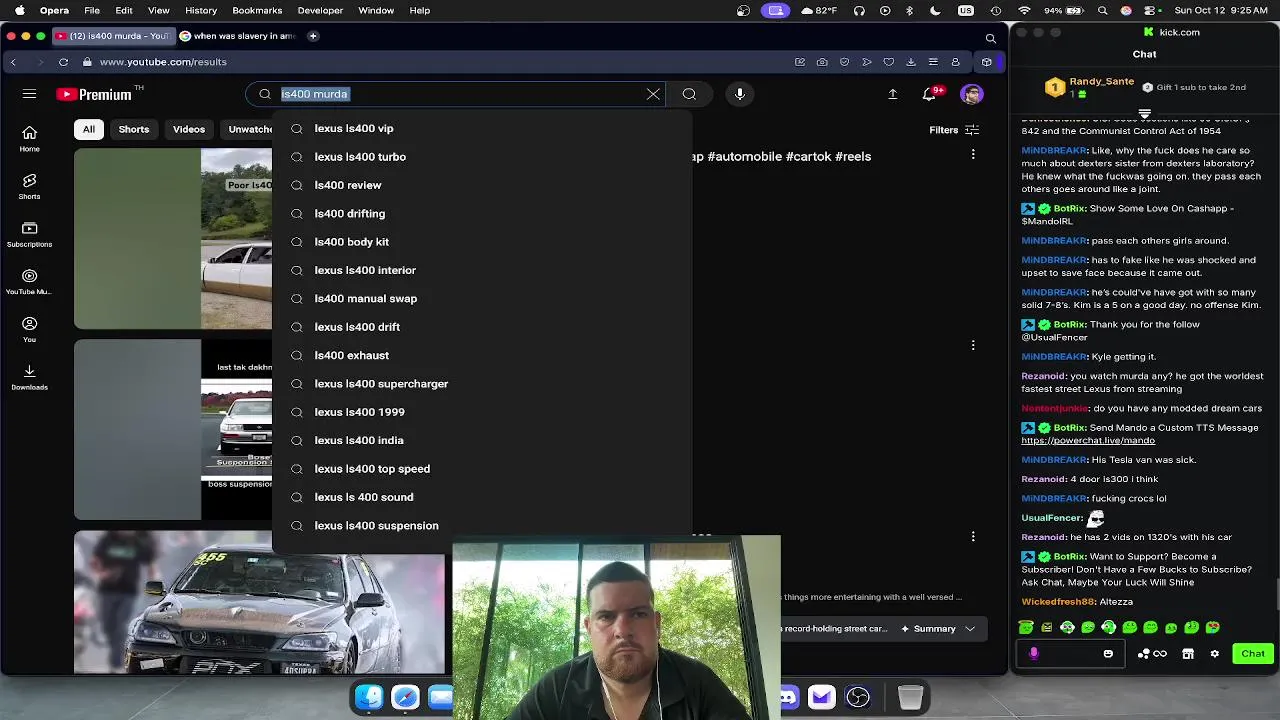Open the Opera menu in menu bar
Viewport: 1280px width, 720px height.
coord(54,11)
